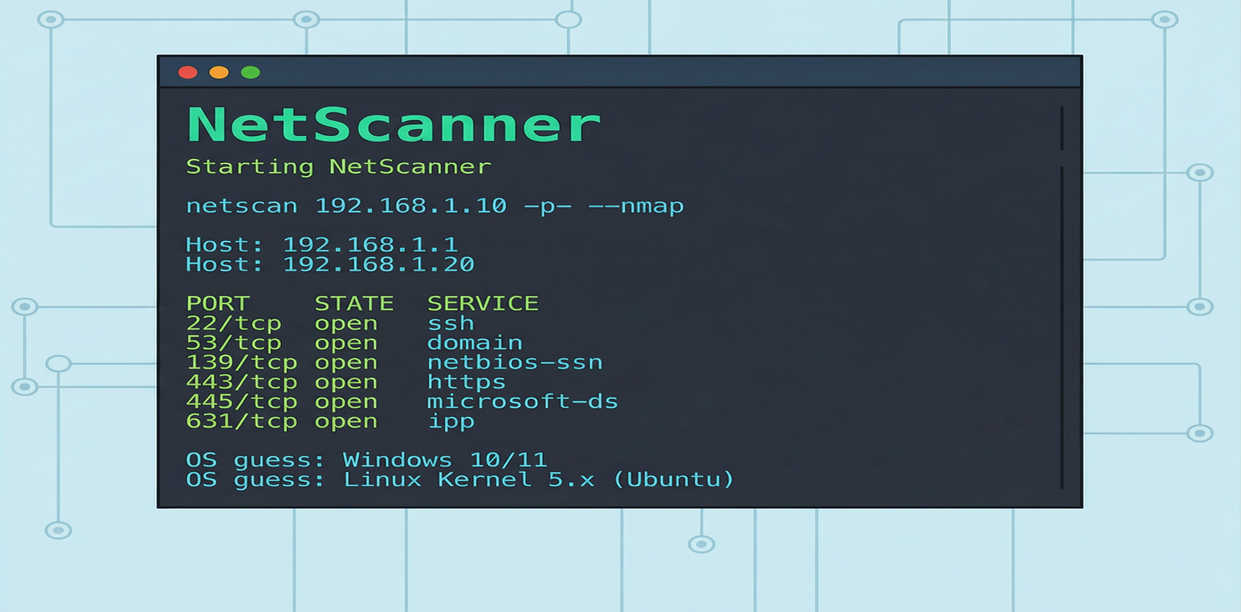Click the 631/tcp port entry
The image size is (1241, 612).
coord(242,421)
